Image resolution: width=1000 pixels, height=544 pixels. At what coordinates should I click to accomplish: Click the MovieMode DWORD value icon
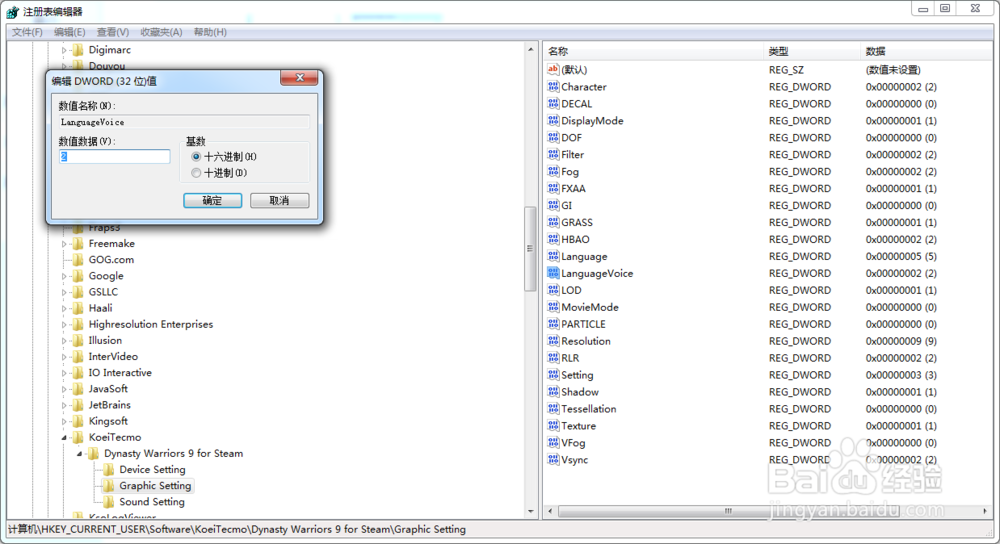(553, 307)
